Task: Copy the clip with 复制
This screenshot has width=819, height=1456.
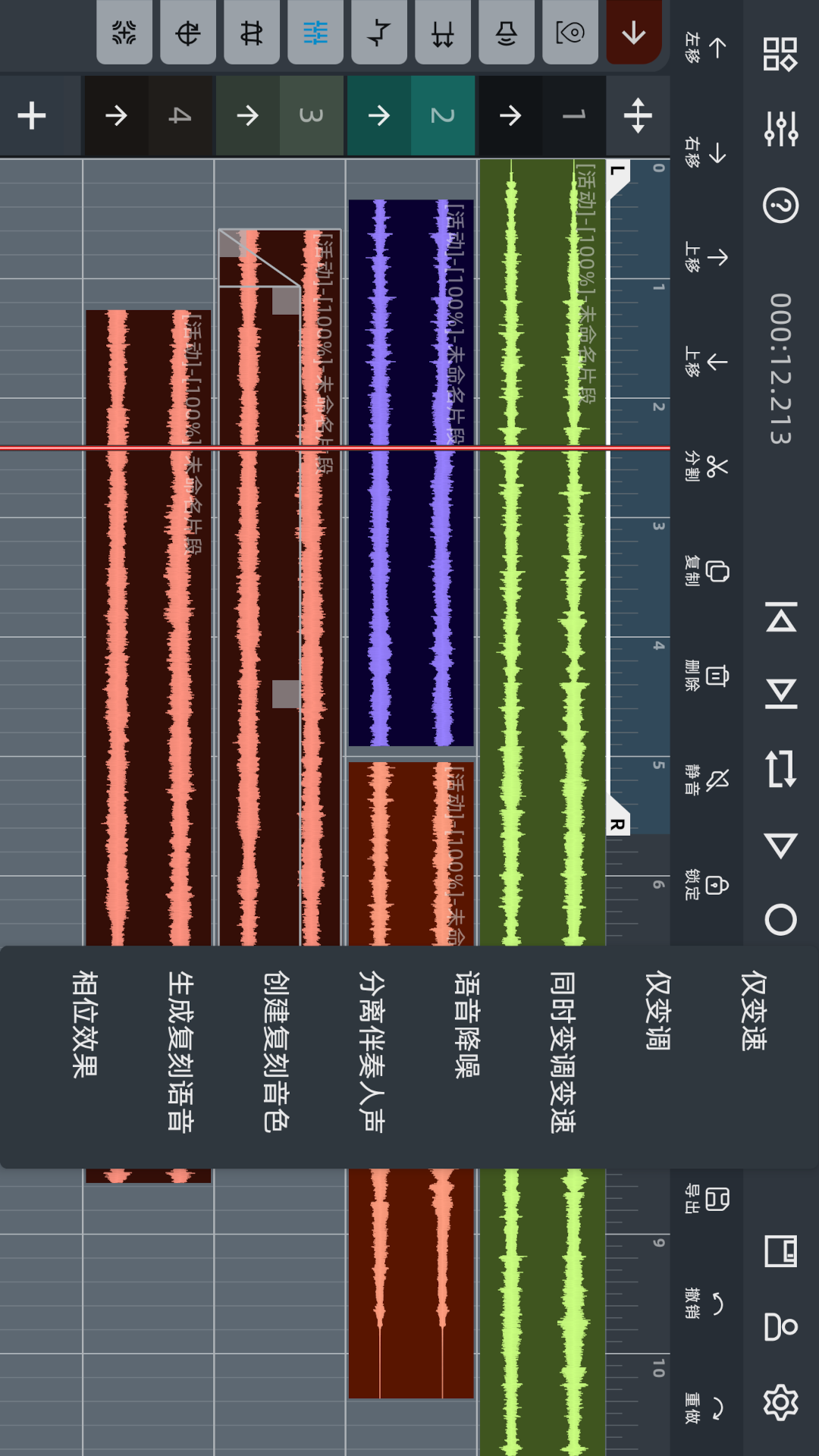Action: [x=706, y=571]
